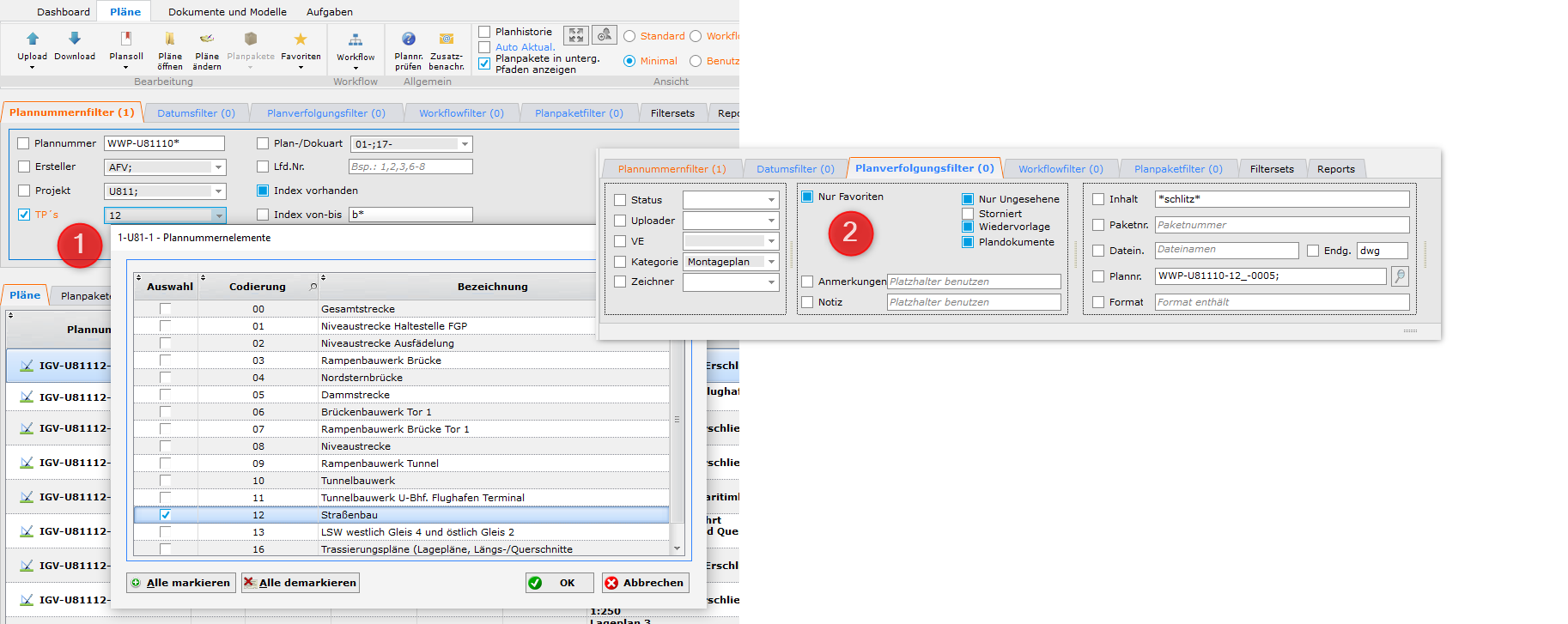
Task: Open the Workflow toolbar icon
Action: pos(356,39)
